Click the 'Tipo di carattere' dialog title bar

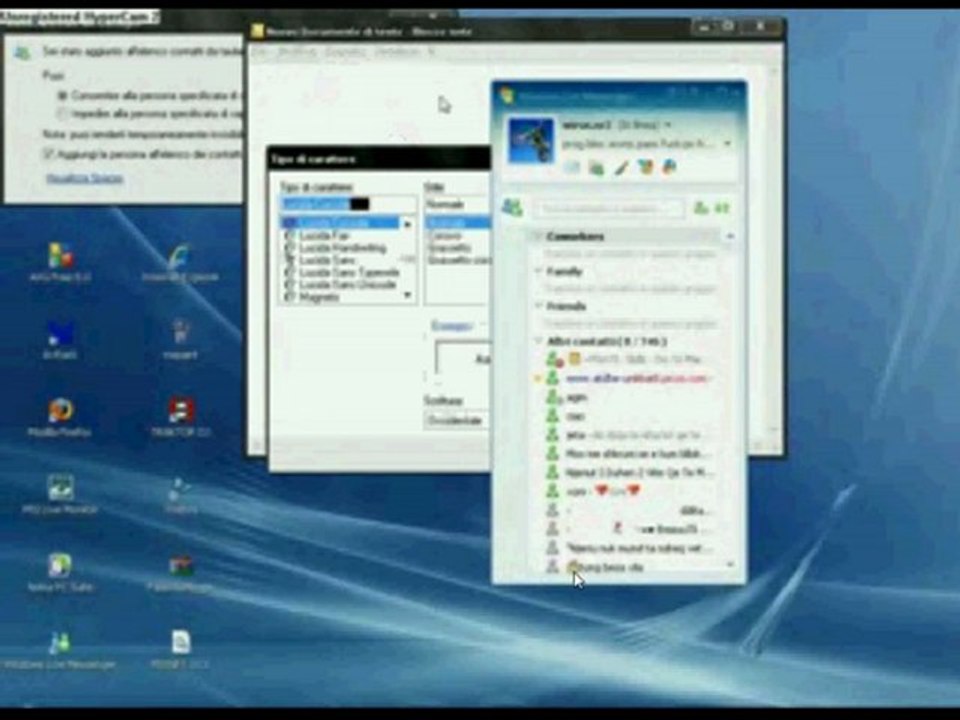coord(380,159)
